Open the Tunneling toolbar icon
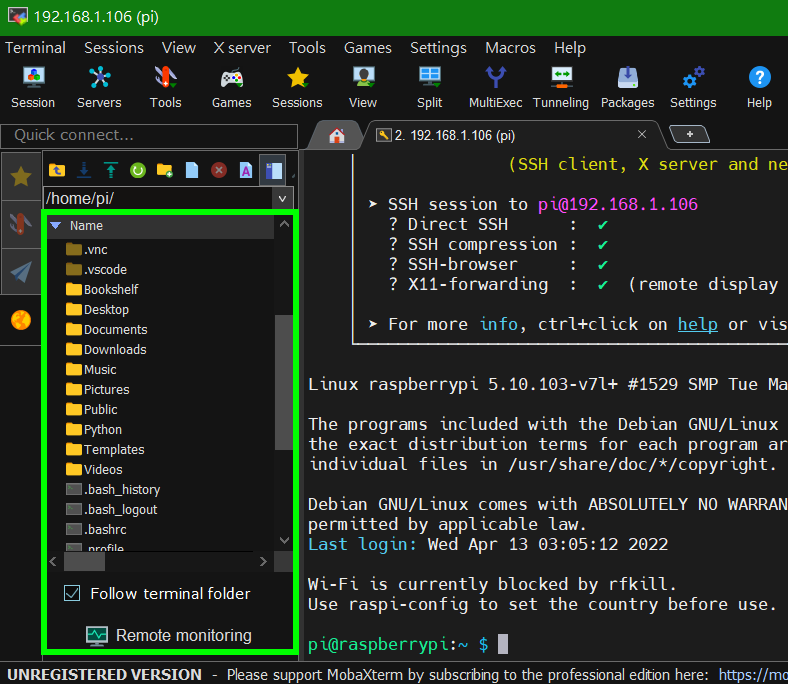Viewport: 788px width, 684px height. tap(561, 88)
